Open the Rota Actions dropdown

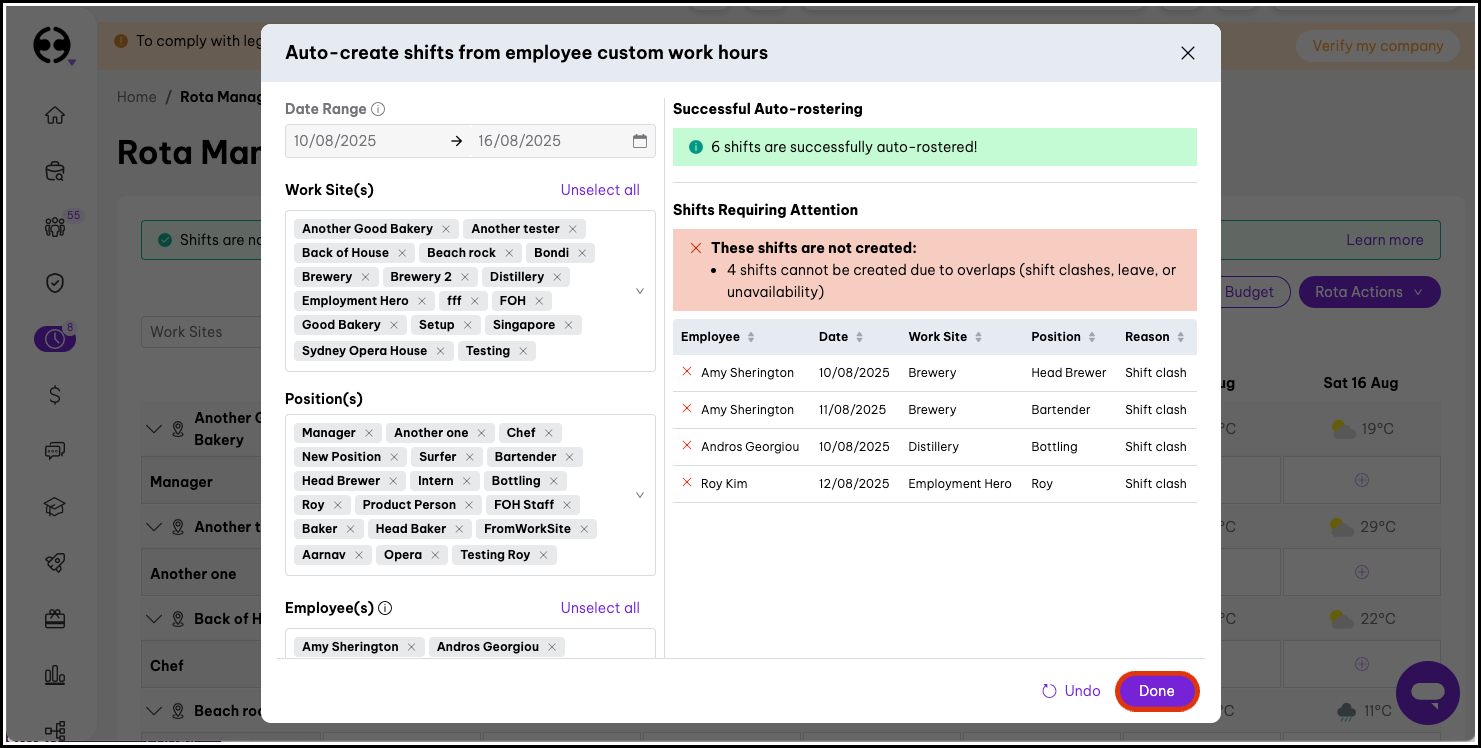click(1369, 292)
